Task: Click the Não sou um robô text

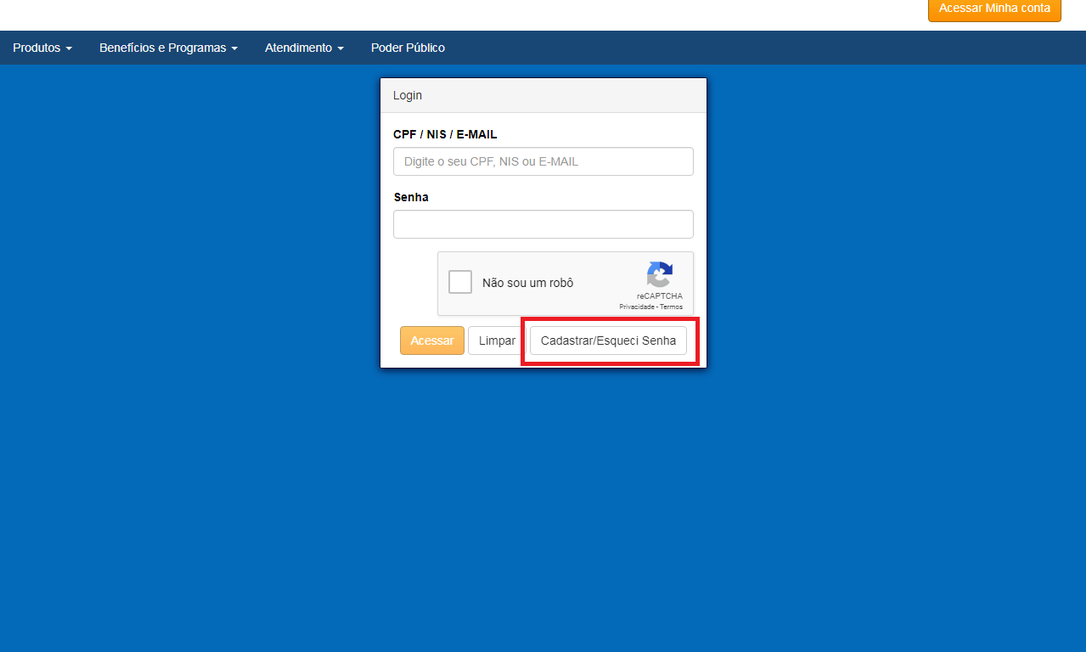Action: [x=527, y=283]
